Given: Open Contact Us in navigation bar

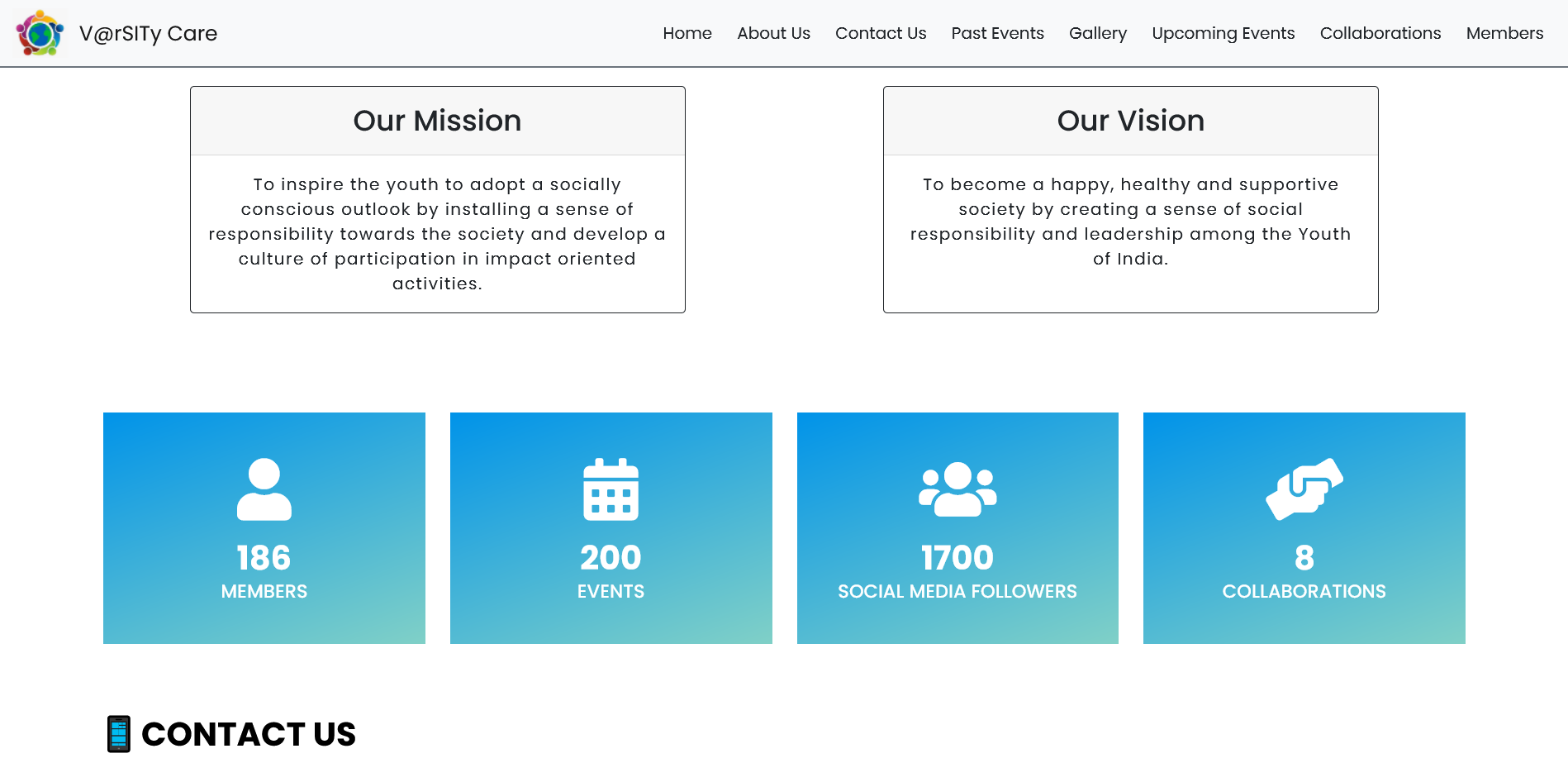Looking at the screenshot, I should [x=881, y=33].
